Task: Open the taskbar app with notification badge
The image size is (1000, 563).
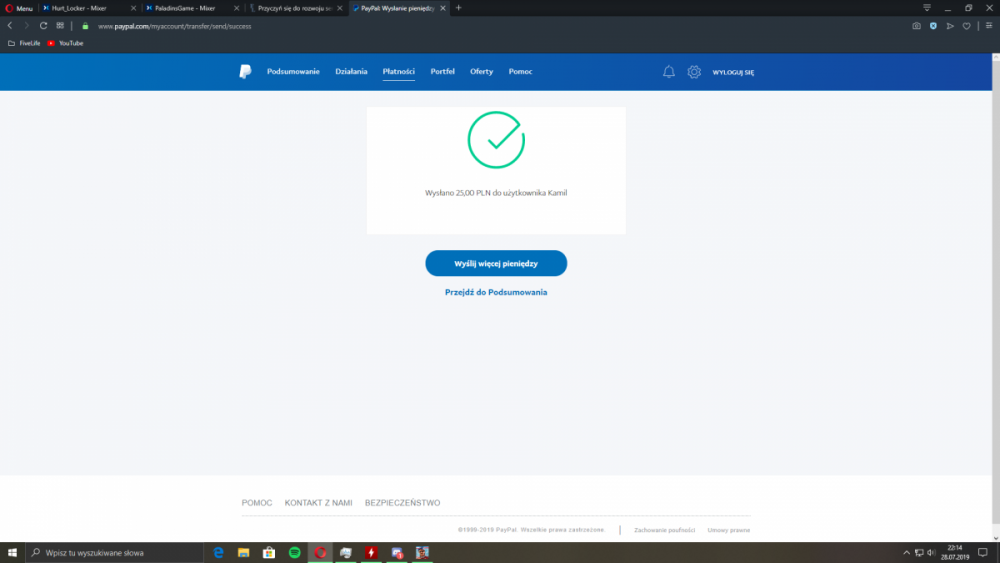Action: tap(397, 553)
